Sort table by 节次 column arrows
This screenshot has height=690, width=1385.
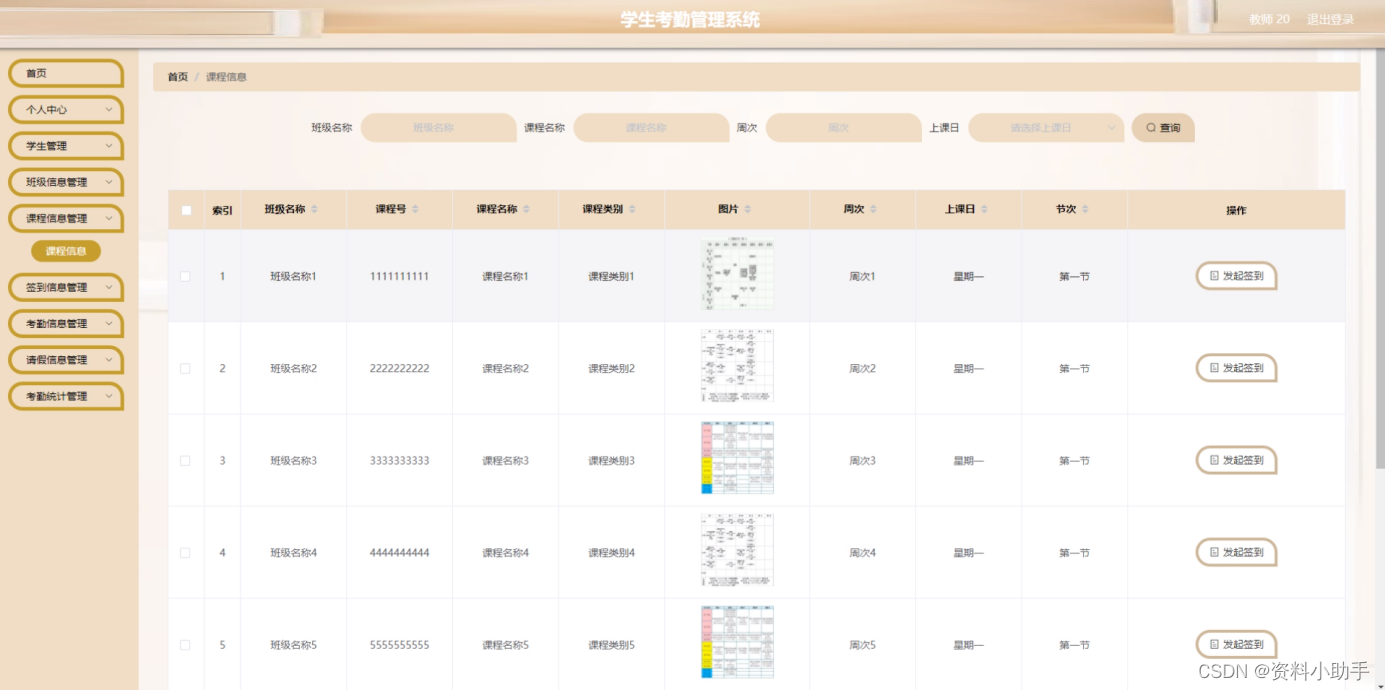[x=1085, y=209]
